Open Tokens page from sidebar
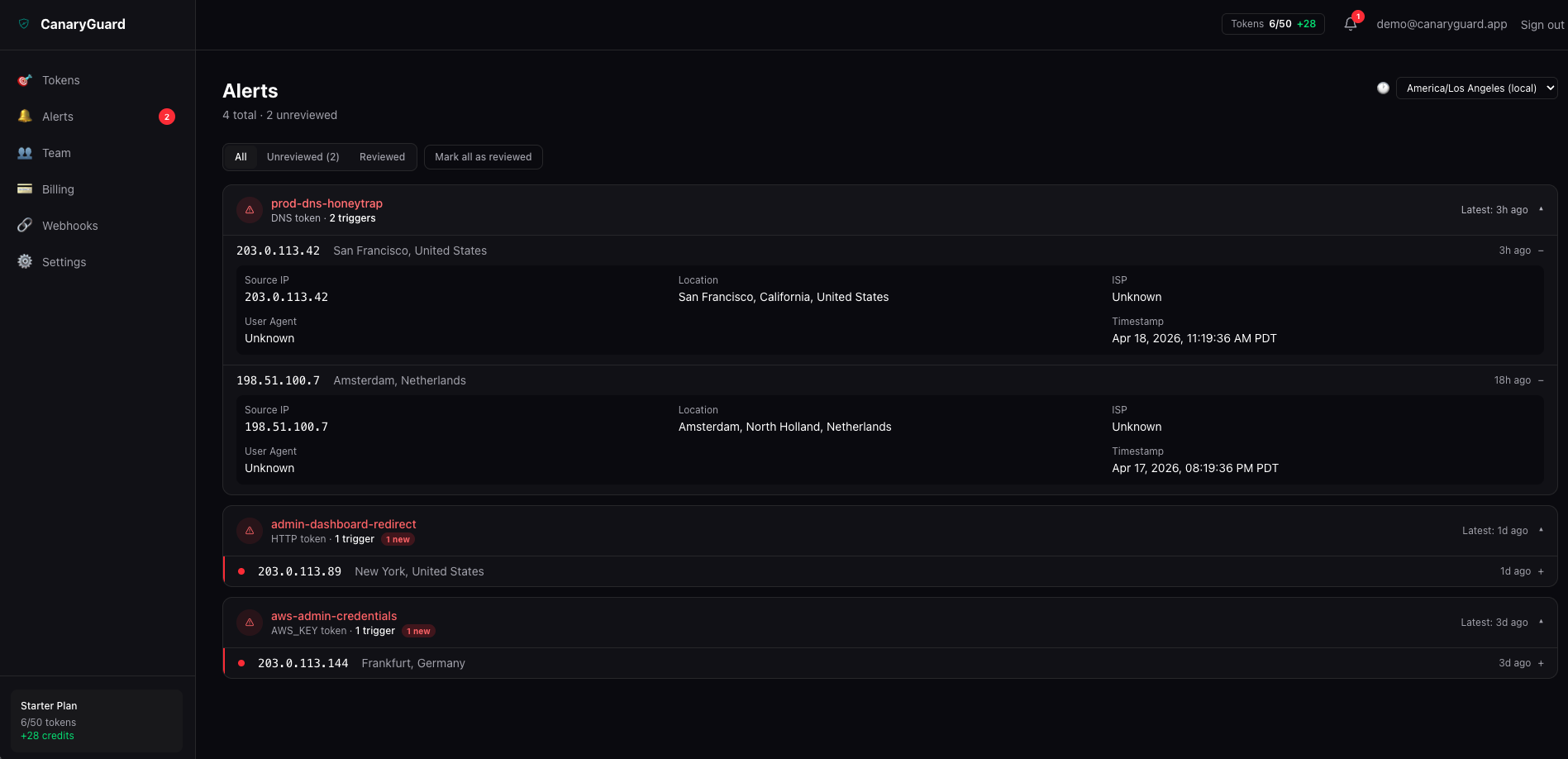This screenshot has height=759, width=1568. [x=98, y=80]
